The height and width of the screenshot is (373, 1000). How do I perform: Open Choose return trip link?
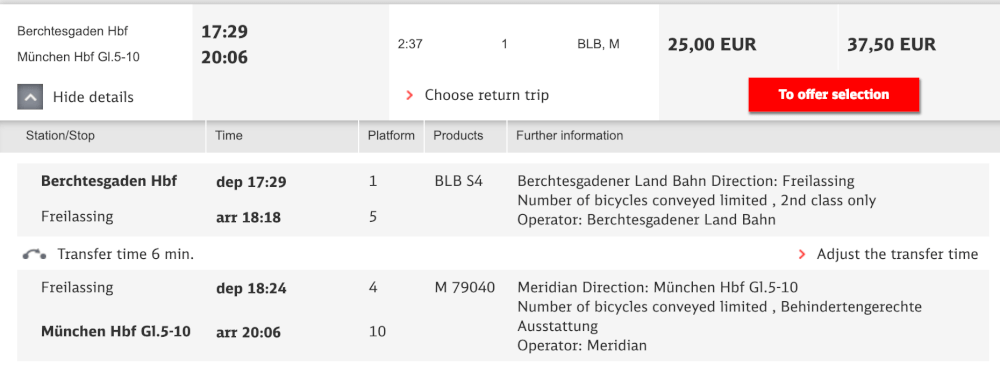[487, 96]
